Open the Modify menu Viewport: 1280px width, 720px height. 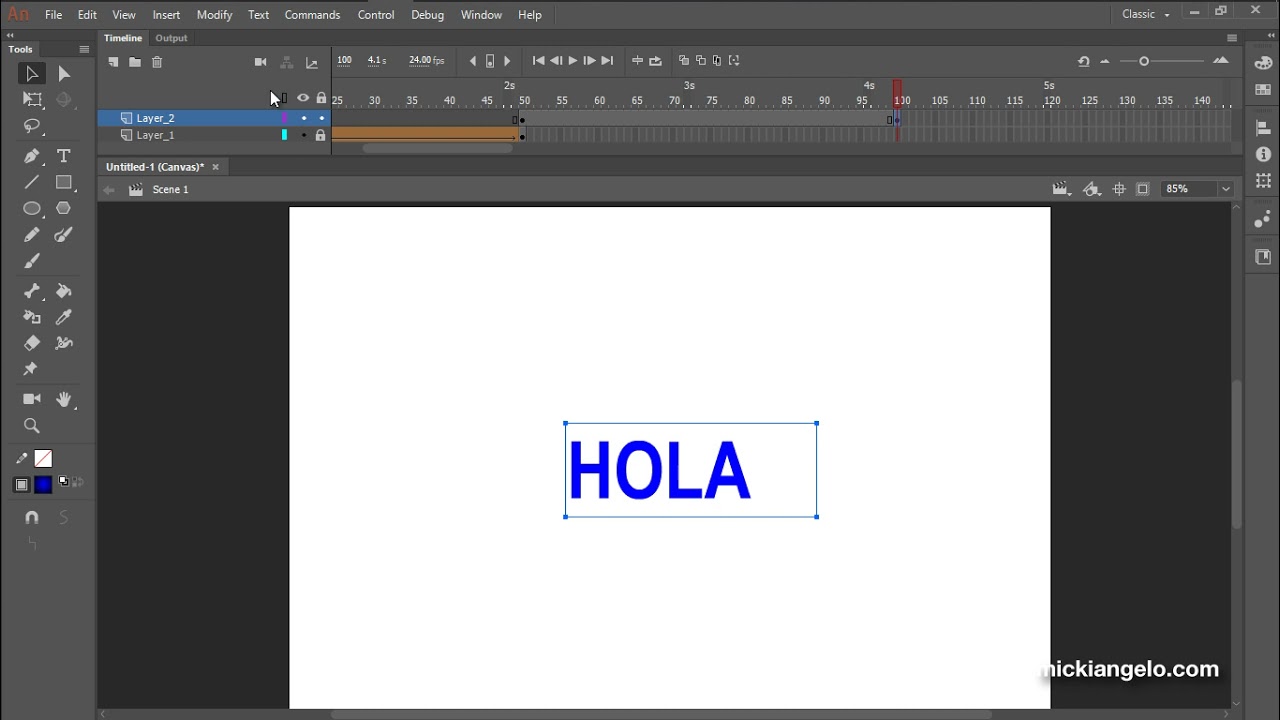pyautogui.click(x=214, y=15)
